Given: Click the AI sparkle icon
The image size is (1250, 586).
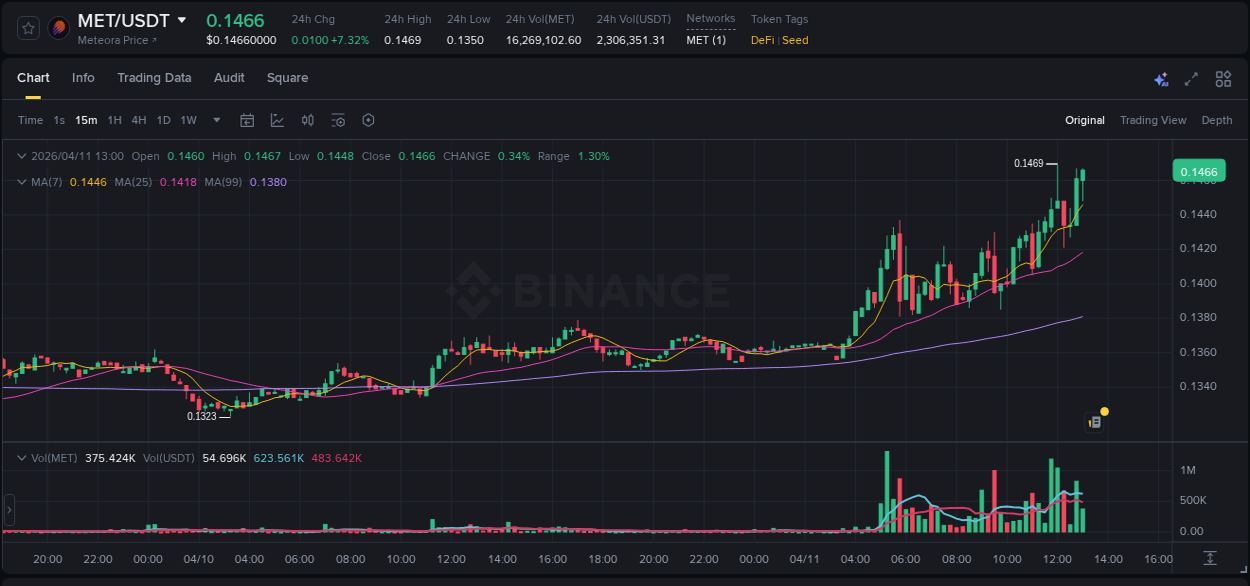Looking at the screenshot, I should (1161, 79).
